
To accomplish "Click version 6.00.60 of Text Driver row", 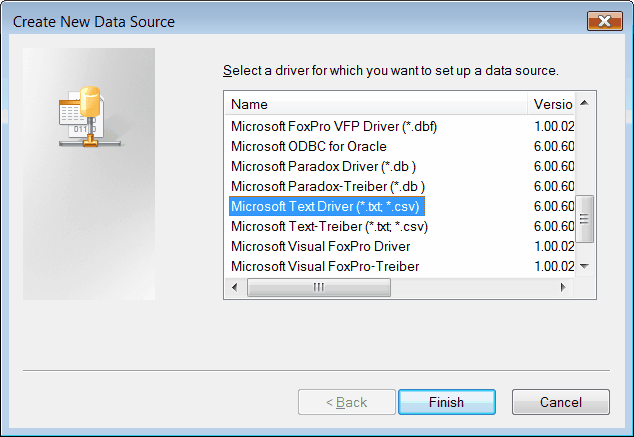I will (554, 206).
